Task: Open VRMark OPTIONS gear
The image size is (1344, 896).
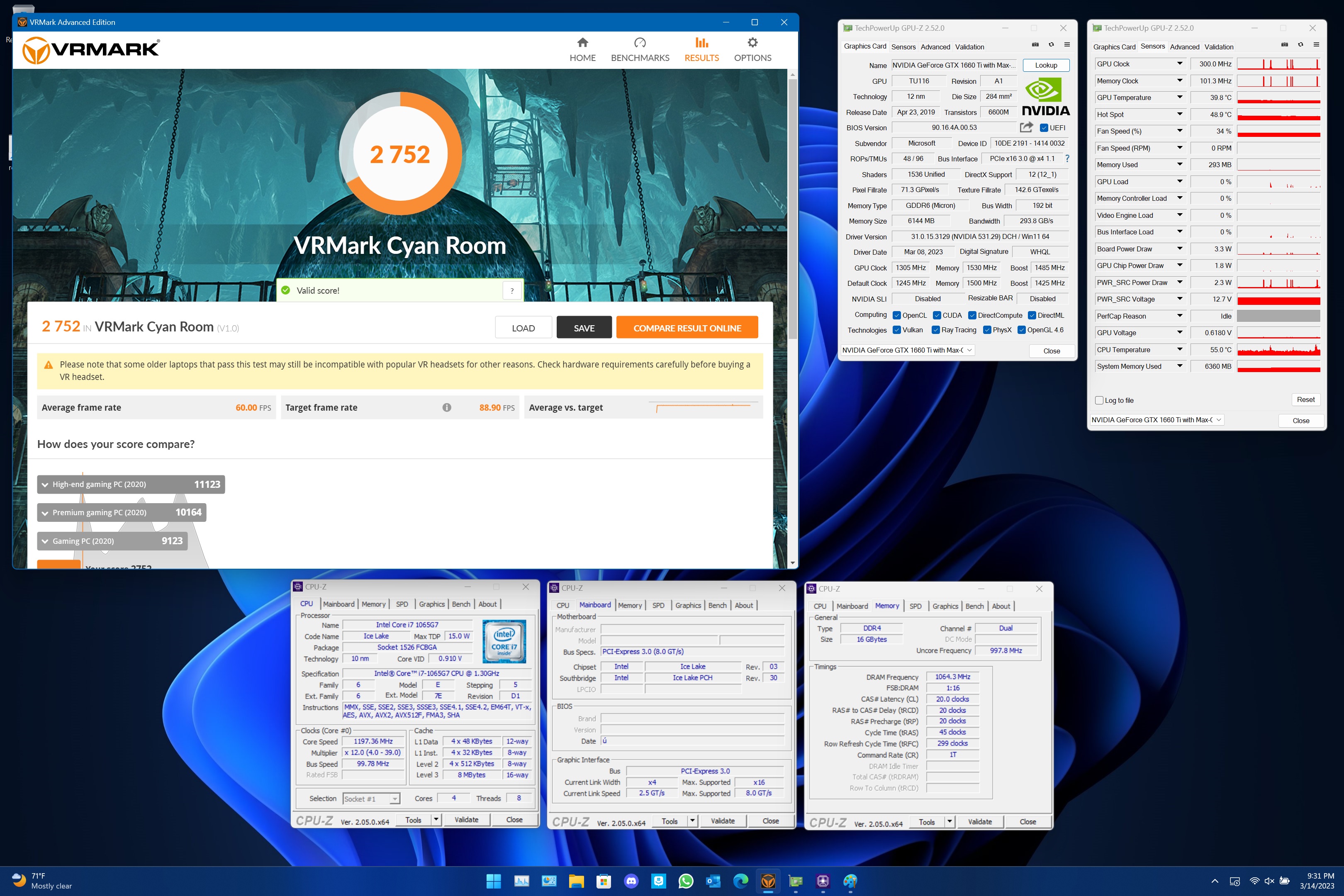Action: [752, 49]
